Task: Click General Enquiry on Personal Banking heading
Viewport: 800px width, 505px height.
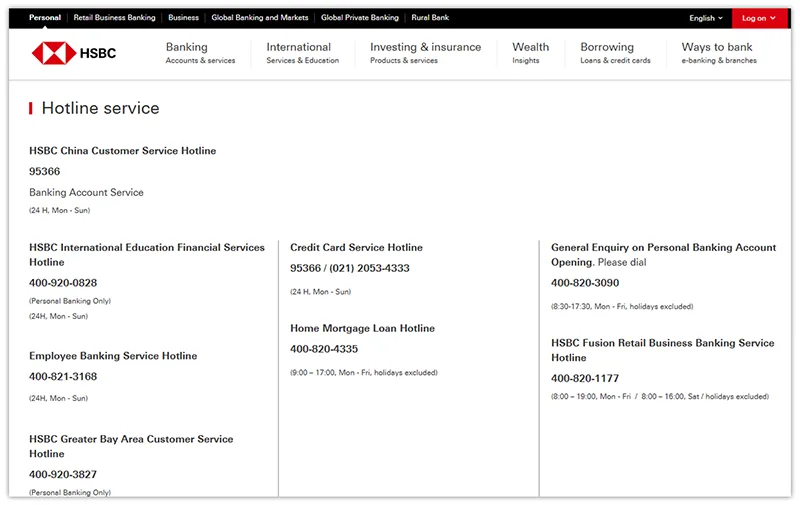Action: pos(663,255)
